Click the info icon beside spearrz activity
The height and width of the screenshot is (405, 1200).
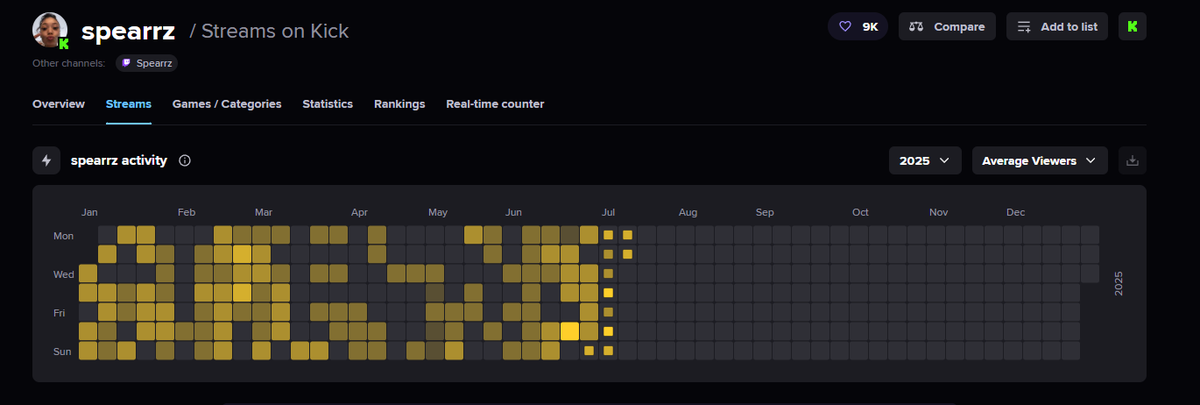[x=185, y=160]
